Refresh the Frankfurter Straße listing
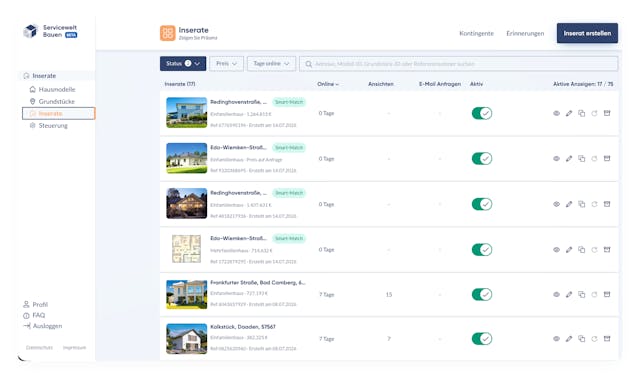The height and width of the screenshot is (379, 640). (x=594, y=294)
